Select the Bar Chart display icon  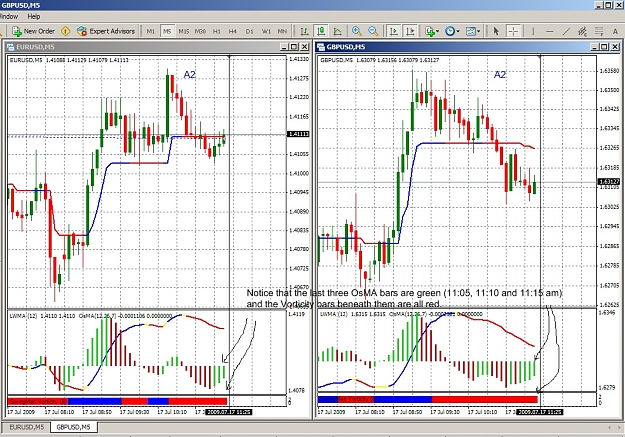coord(304,31)
